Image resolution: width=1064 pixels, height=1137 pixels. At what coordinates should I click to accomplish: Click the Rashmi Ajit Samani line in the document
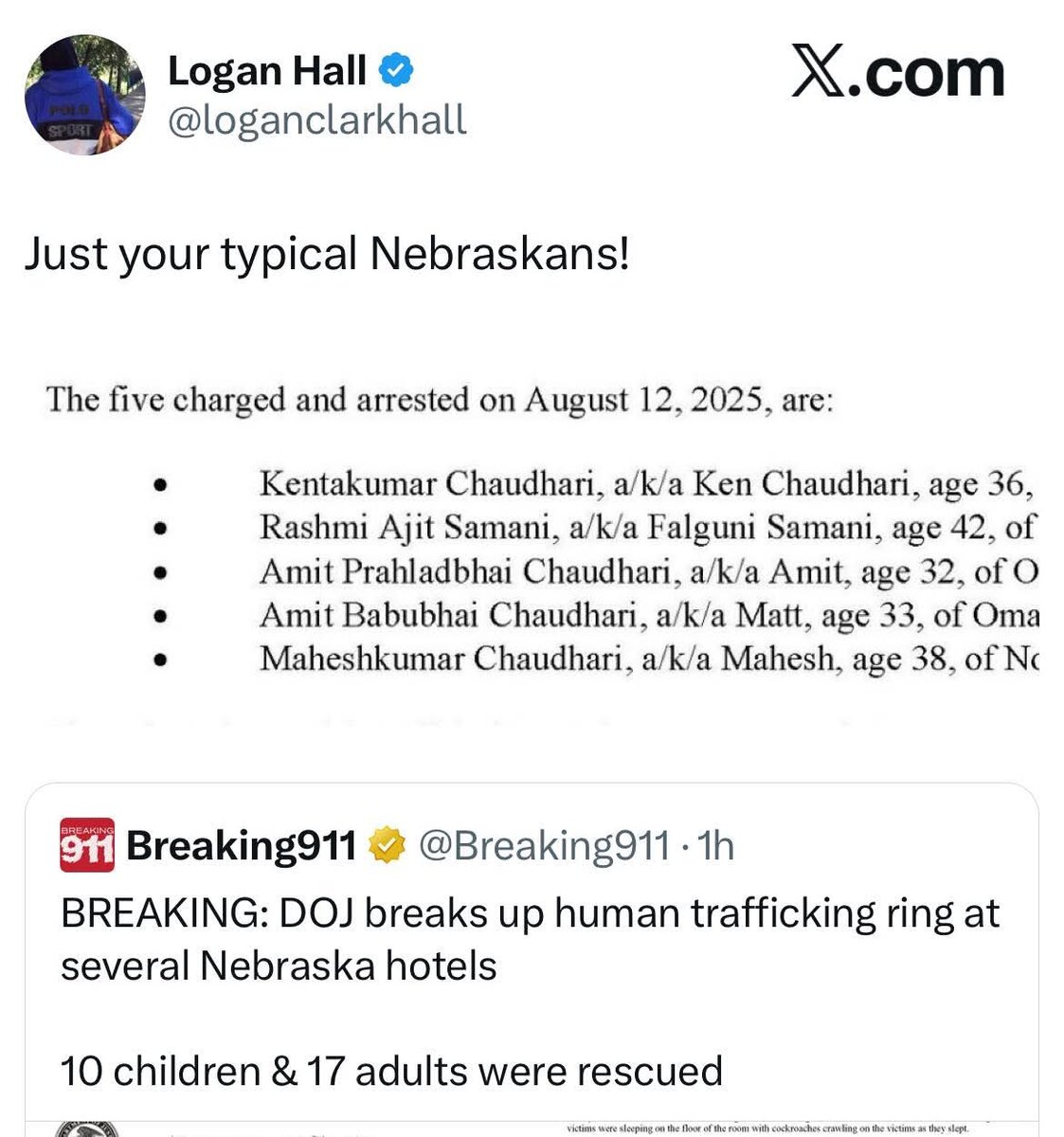[647, 527]
